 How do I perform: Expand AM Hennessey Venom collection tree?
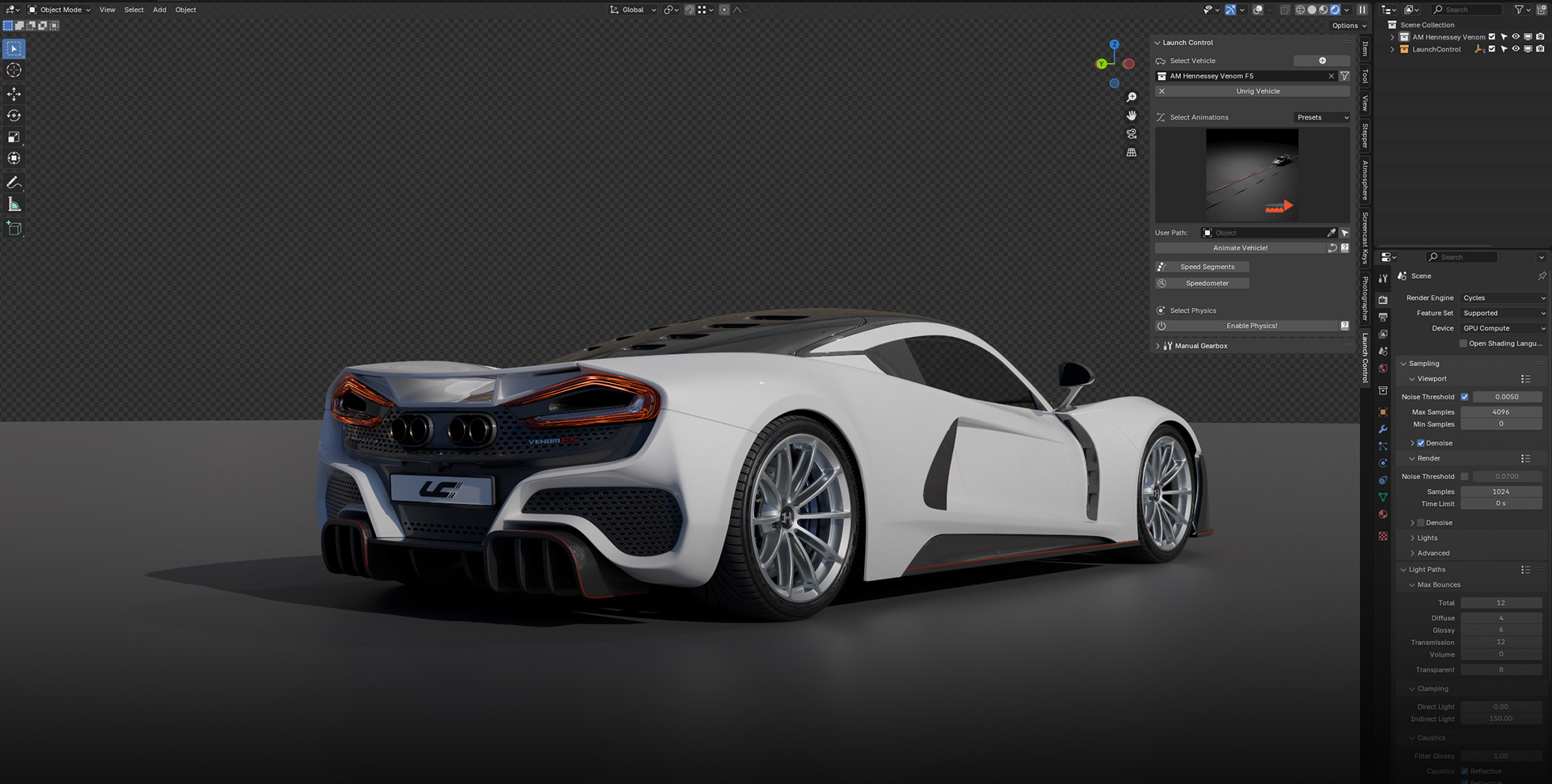[x=1392, y=37]
